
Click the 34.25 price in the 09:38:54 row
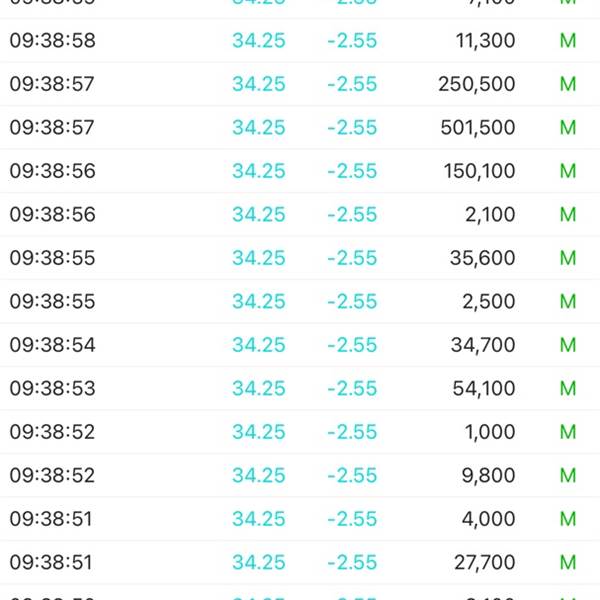point(259,345)
